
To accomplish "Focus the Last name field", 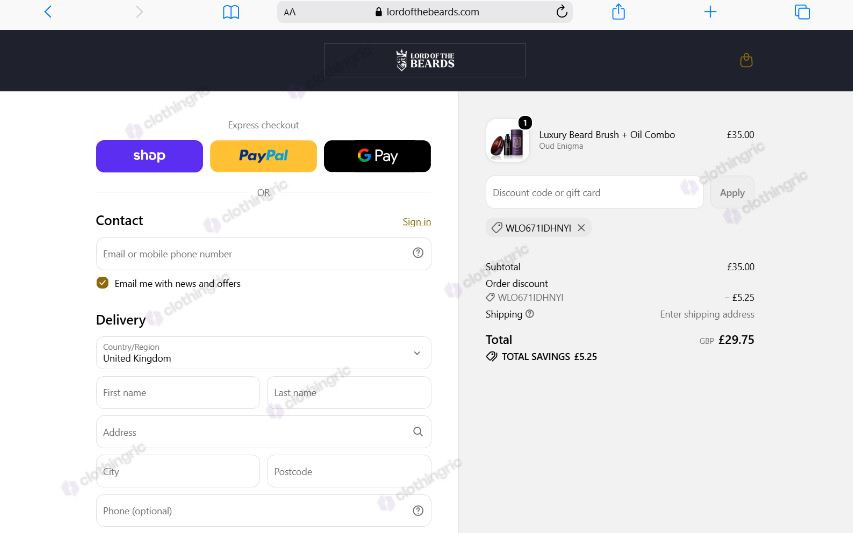I will pyautogui.click(x=349, y=393).
